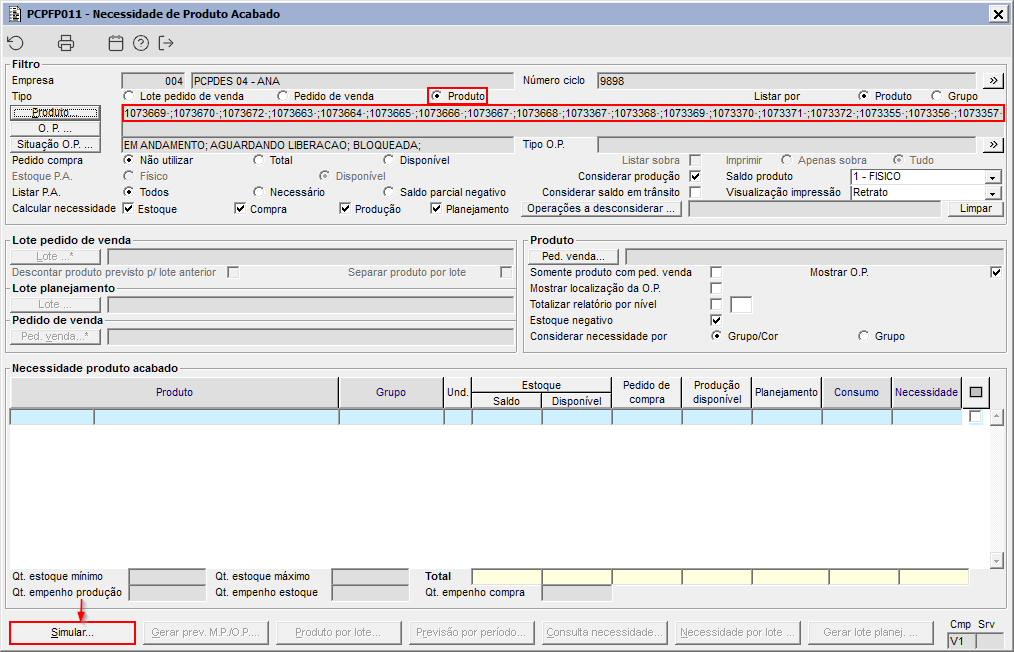Select Considerar necessidade por Grupo radio
This screenshot has height=652, width=1014.
863,336
